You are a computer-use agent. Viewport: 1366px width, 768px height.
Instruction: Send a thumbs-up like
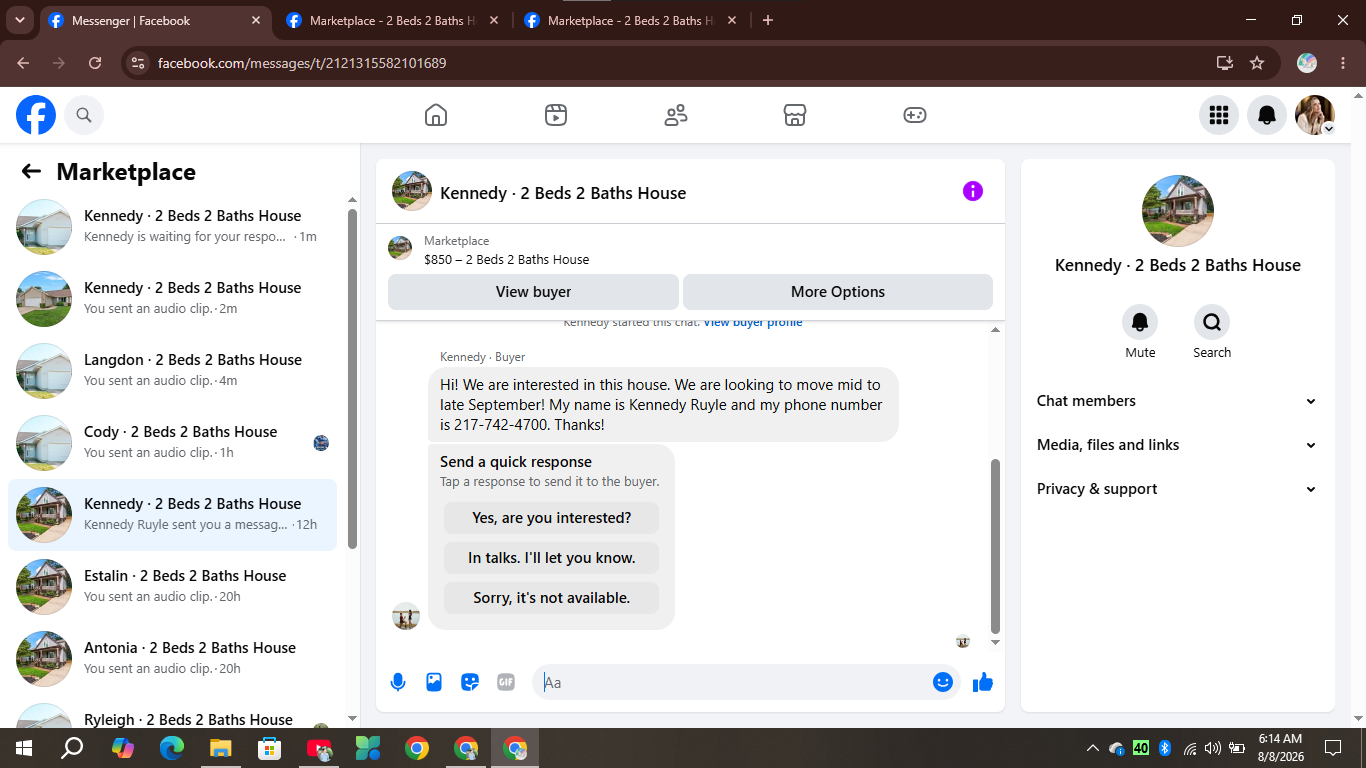(x=983, y=682)
